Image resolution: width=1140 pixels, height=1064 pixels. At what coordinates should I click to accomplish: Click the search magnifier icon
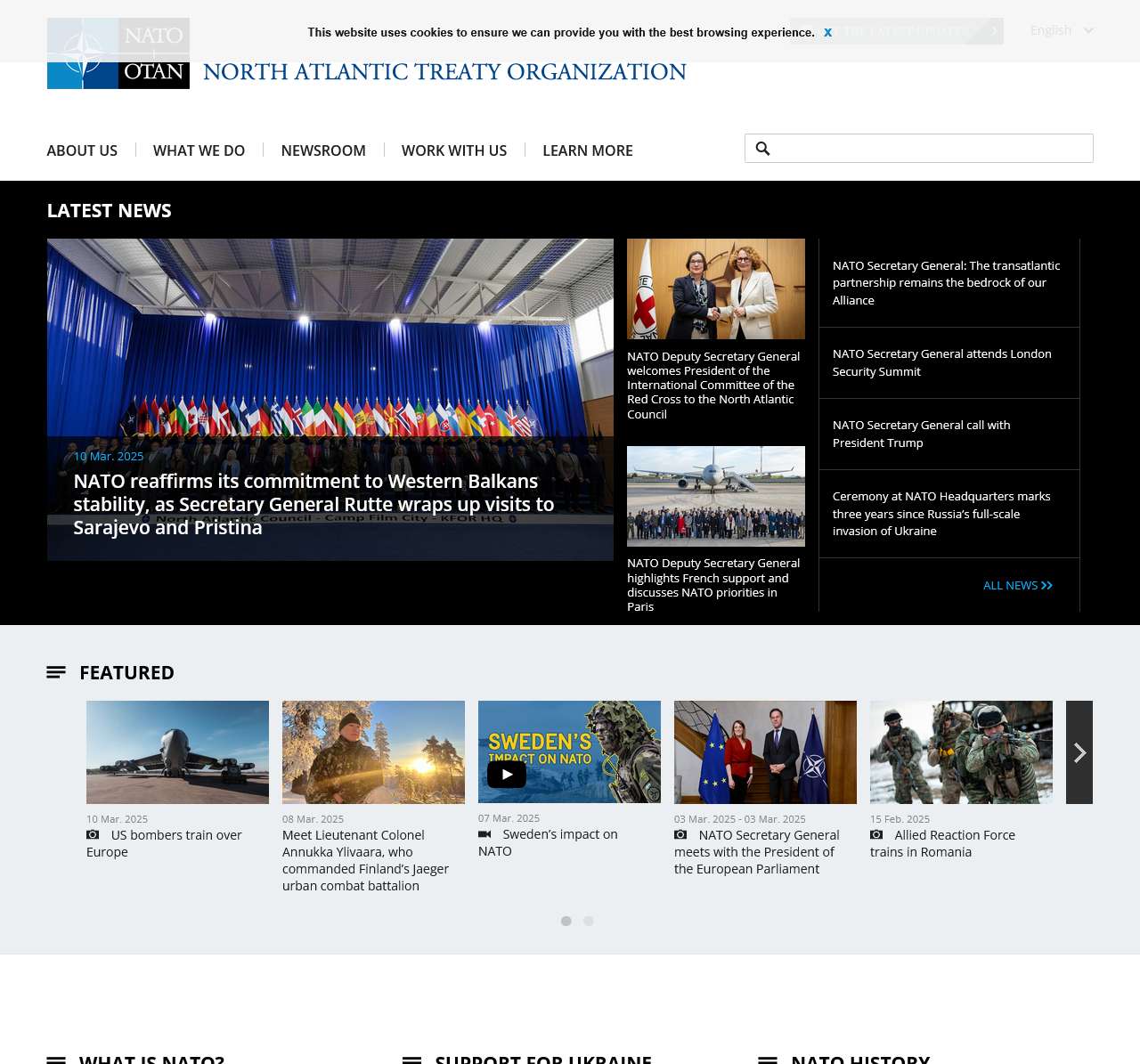pos(762,149)
